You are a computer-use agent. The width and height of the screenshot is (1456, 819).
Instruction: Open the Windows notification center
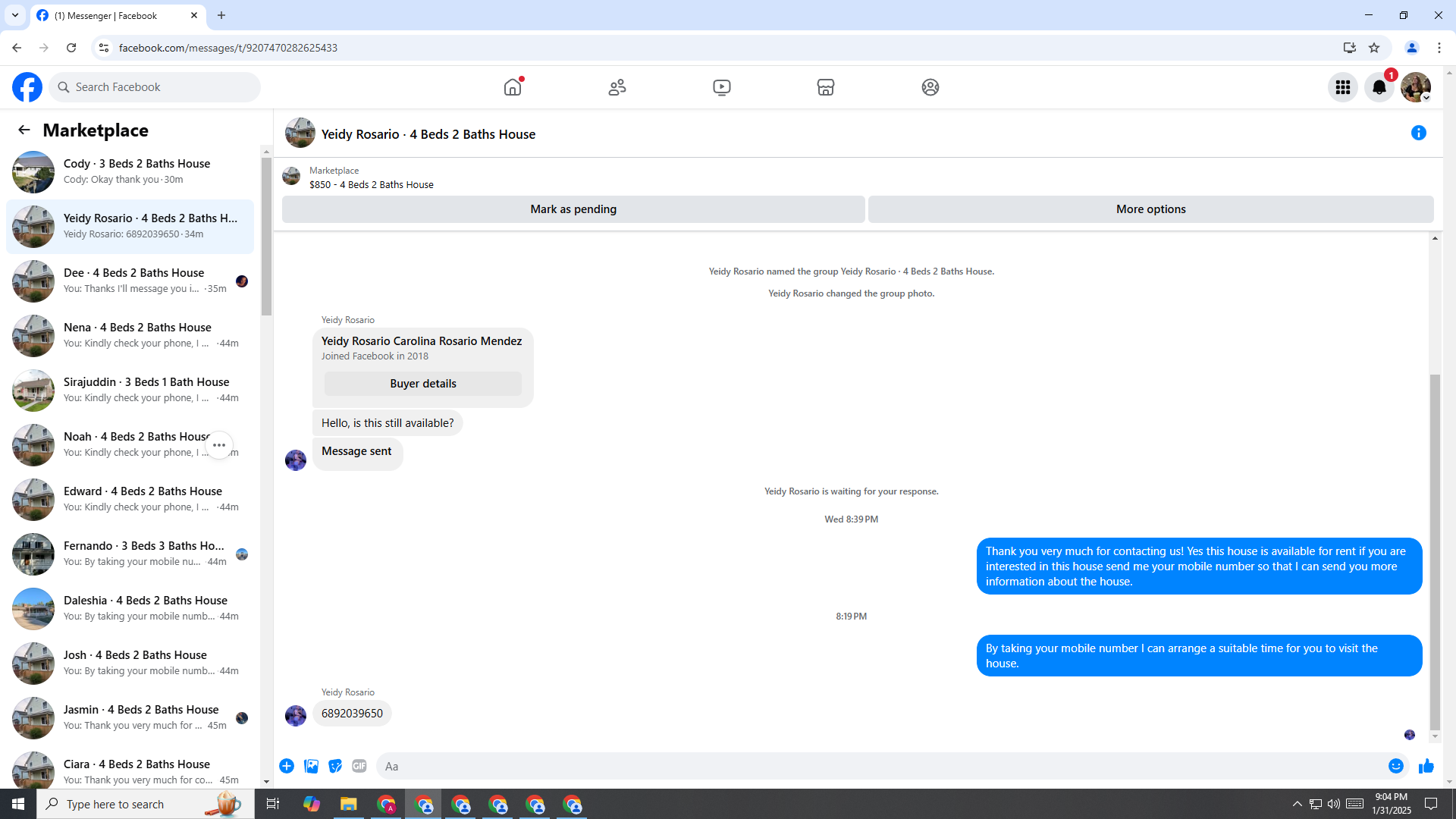coord(1431,804)
